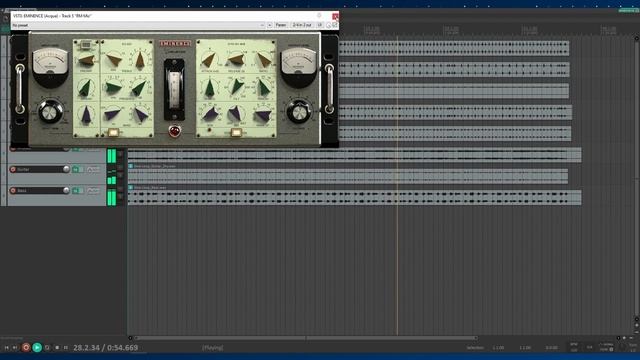This screenshot has width=640, height=360.
Task: Click purple knob in compressor's last column
Action: pos(264,116)
